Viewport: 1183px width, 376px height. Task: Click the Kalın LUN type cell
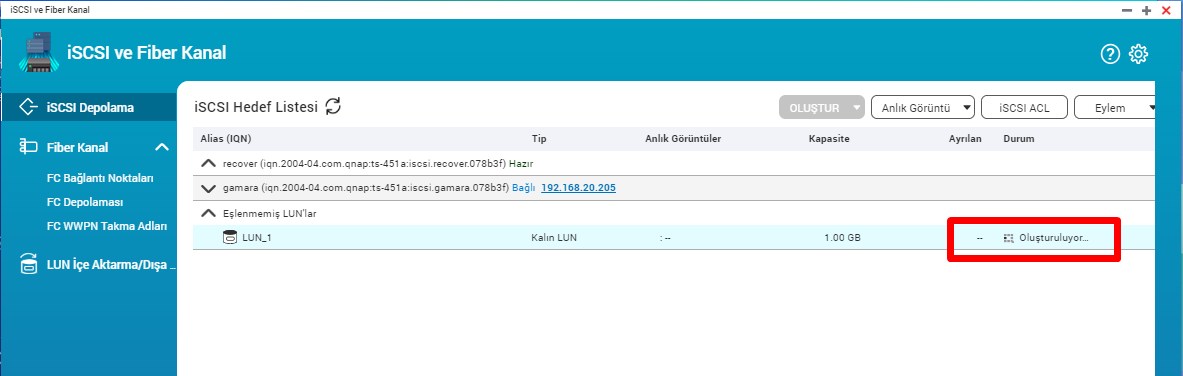pyautogui.click(x=553, y=238)
